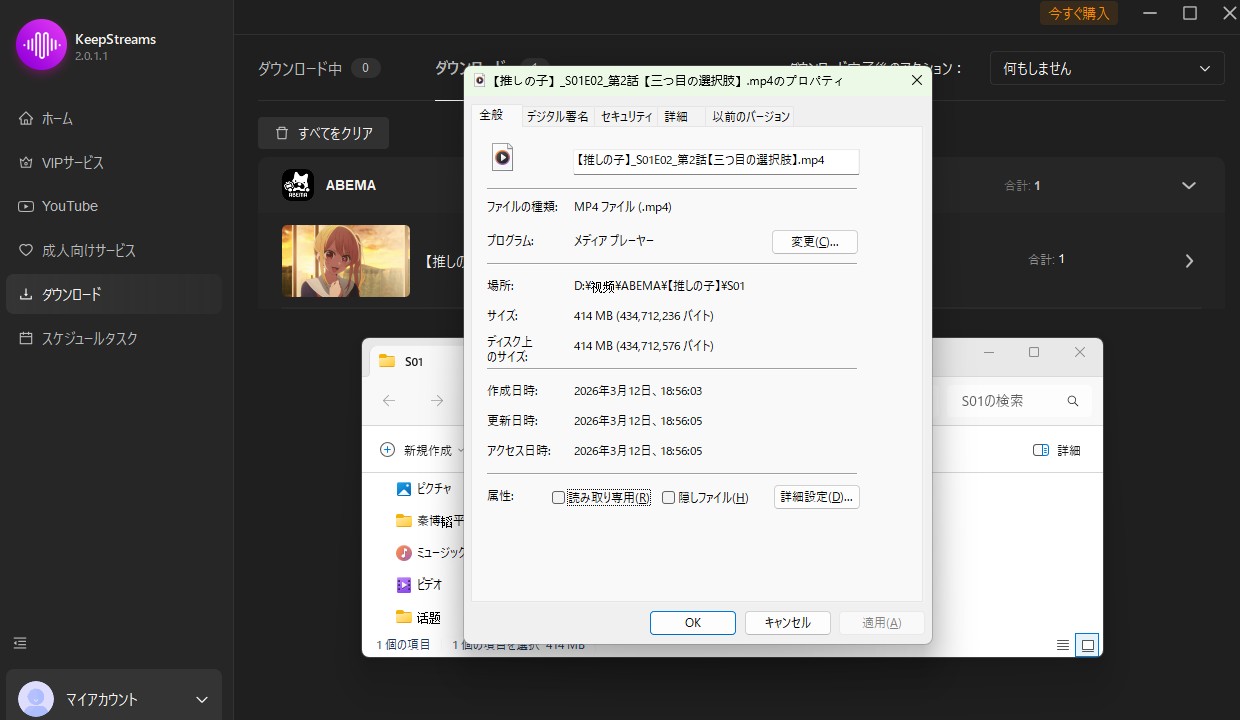Select VIPサービス in the KeepStreams sidebar
Screen dimensions: 1240x720
click(75, 162)
